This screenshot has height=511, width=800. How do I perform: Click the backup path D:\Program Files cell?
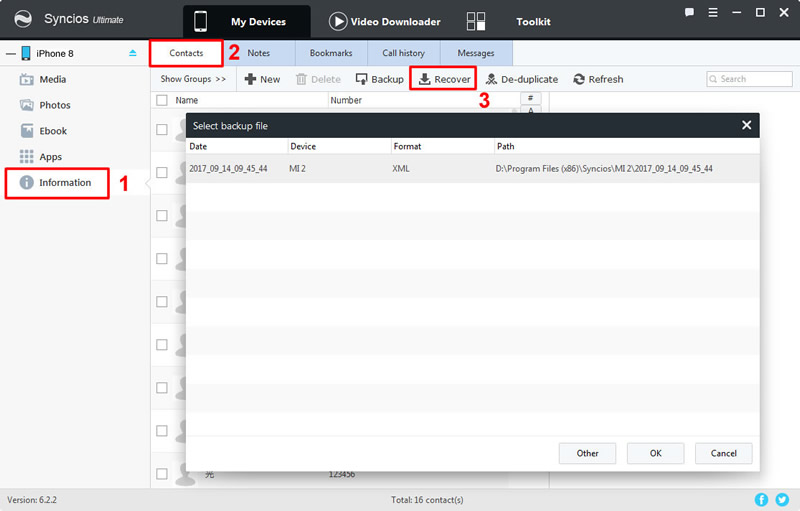click(604, 169)
